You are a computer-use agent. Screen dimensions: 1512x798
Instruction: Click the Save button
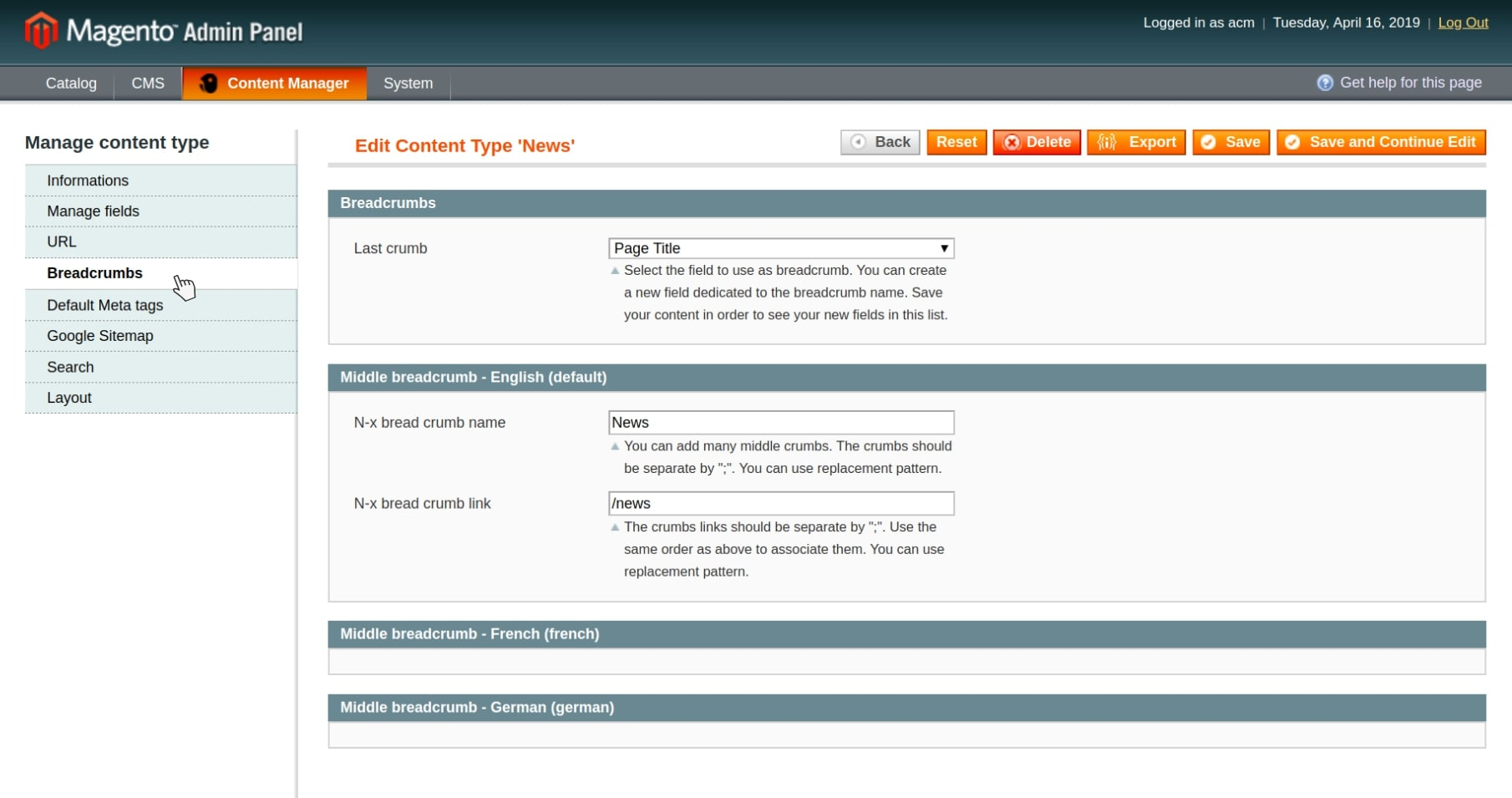coord(1231,142)
